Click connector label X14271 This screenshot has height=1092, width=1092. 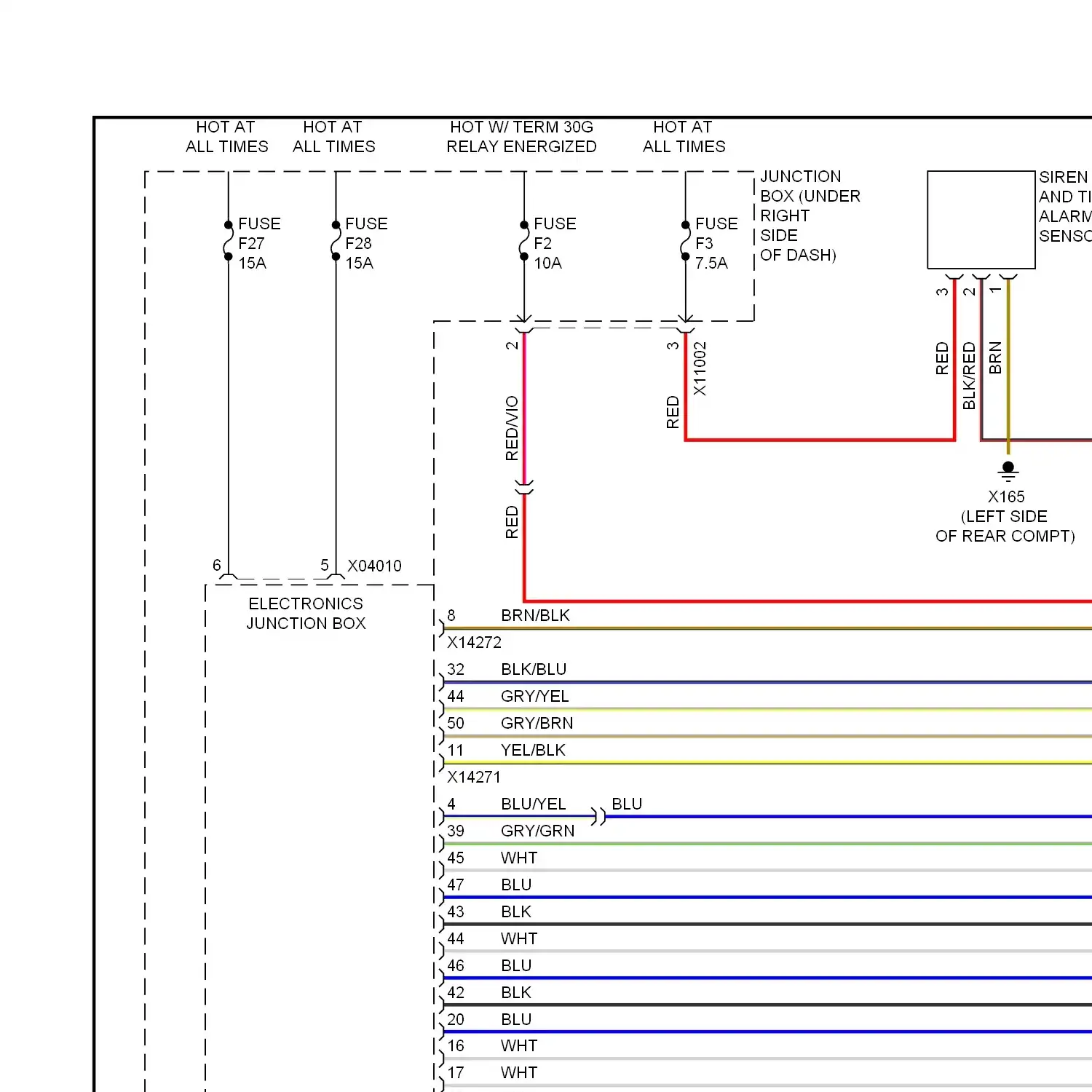point(474,777)
